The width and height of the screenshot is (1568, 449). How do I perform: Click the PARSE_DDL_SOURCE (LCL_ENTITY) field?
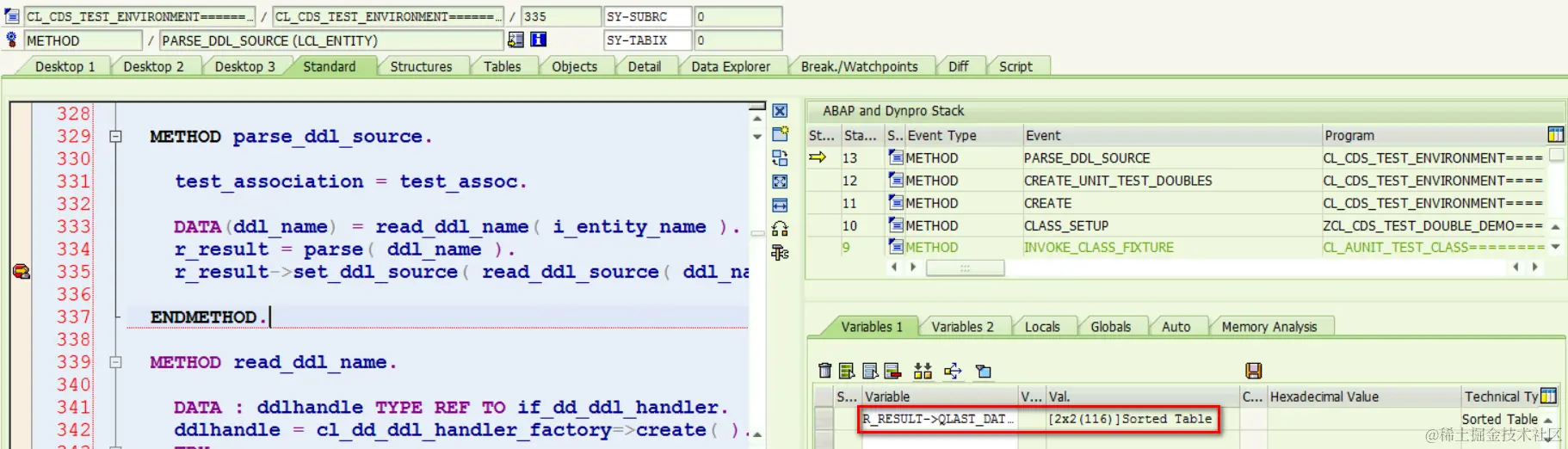coord(331,40)
